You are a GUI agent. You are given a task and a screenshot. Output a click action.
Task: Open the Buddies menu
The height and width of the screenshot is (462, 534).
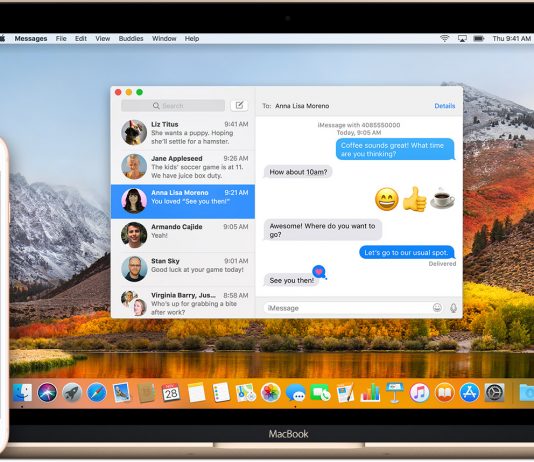point(131,38)
